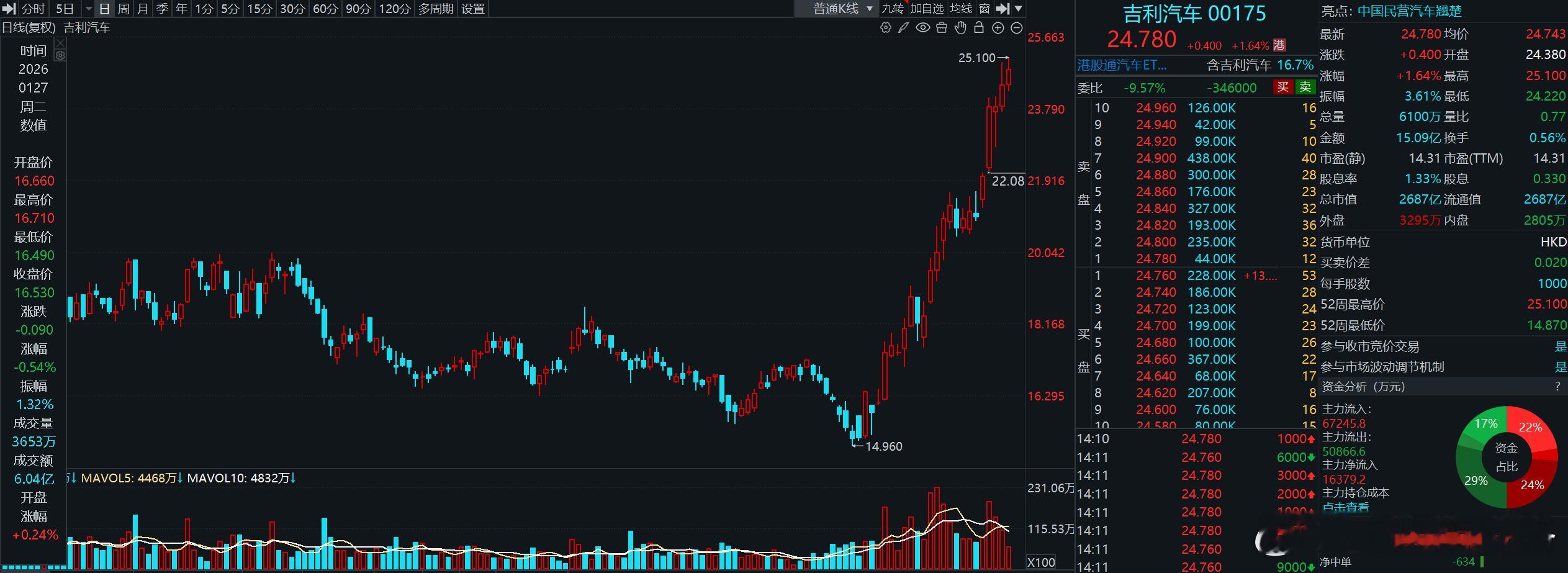Select the 5分 five-minute period
1568x573 pixels.
click(230, 9)
